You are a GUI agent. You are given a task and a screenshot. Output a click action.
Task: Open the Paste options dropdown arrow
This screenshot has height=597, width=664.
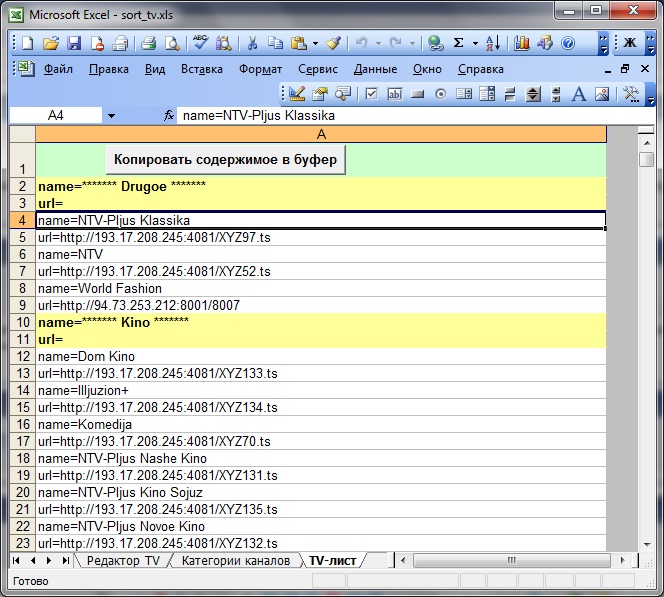(315, 43)
